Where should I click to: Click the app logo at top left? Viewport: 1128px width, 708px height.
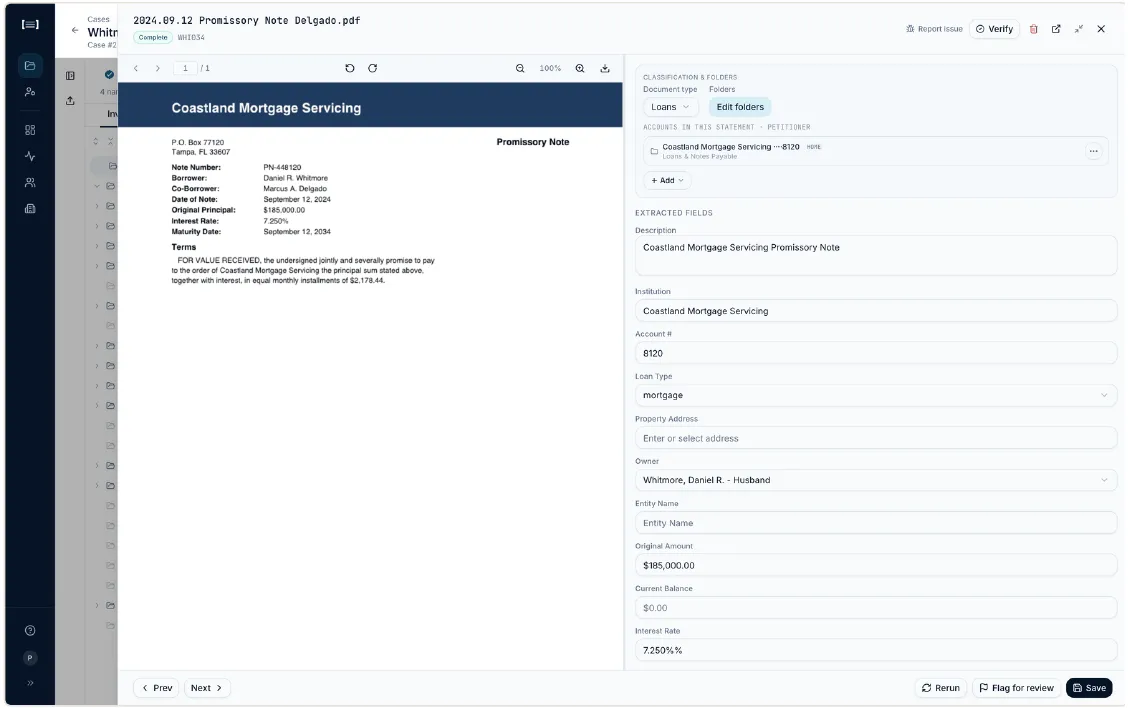click(x=29, y=24)
